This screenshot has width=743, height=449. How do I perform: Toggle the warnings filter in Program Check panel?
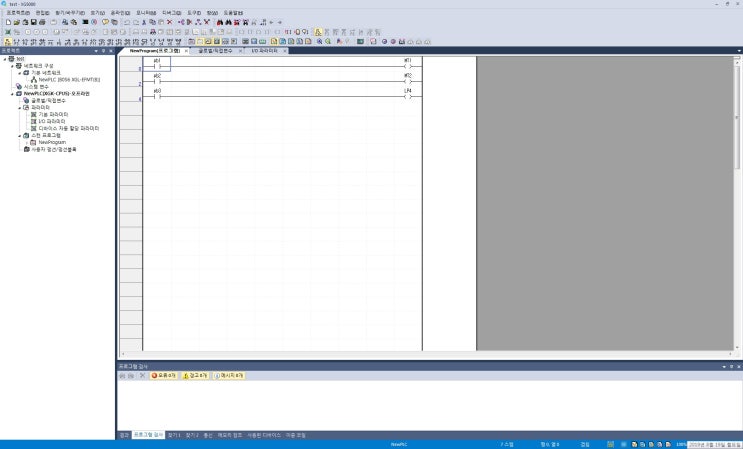196,375
